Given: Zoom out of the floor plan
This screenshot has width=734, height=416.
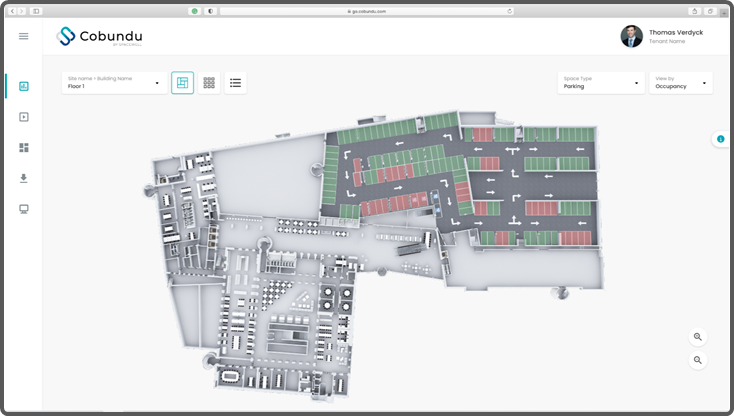Looking at the screenshot, I should 697,360.
